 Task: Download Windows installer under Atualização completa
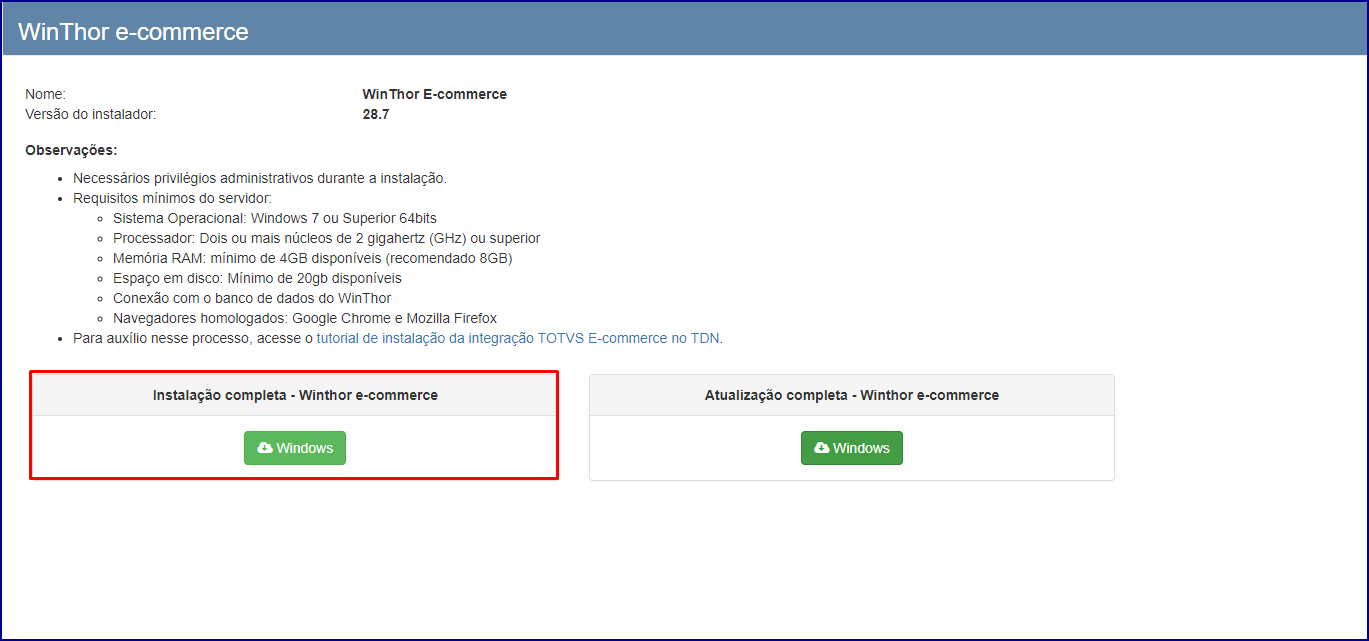click(851, 448)
